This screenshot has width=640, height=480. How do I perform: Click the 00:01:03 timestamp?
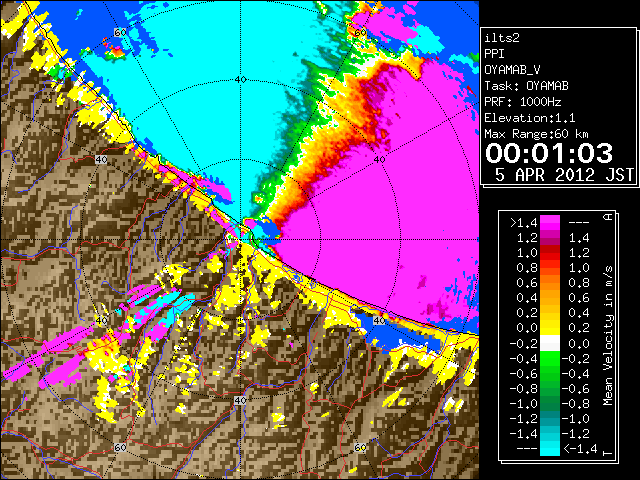pos(549,153)
